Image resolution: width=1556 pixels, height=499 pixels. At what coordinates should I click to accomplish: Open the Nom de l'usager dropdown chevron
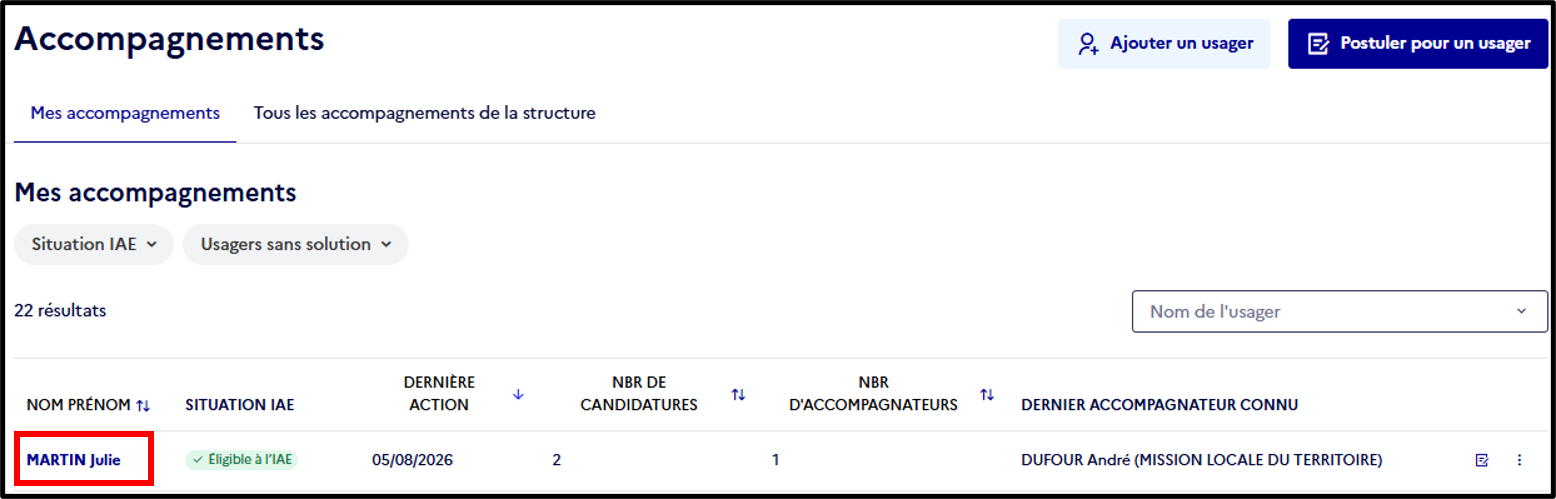pos(1521,311)
